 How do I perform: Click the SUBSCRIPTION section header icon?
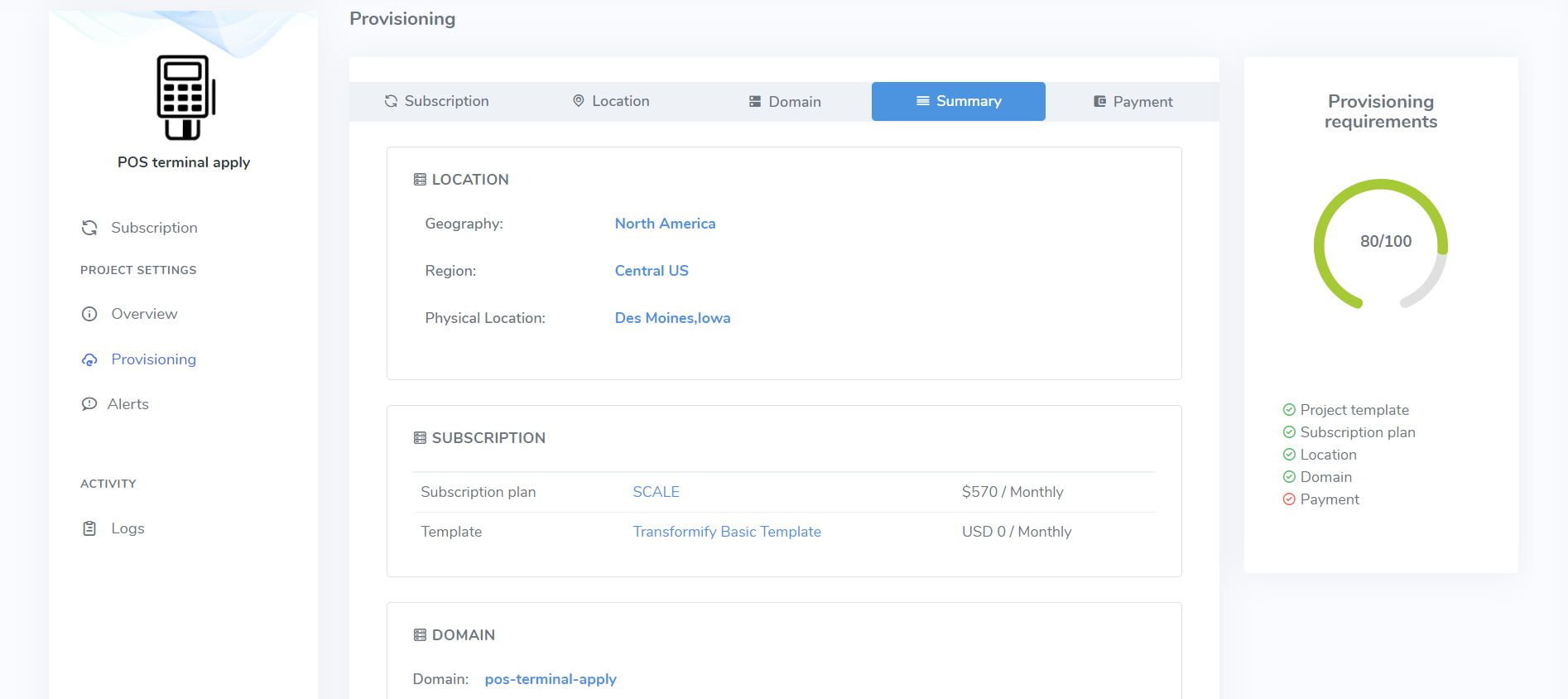tap(420, 438)
